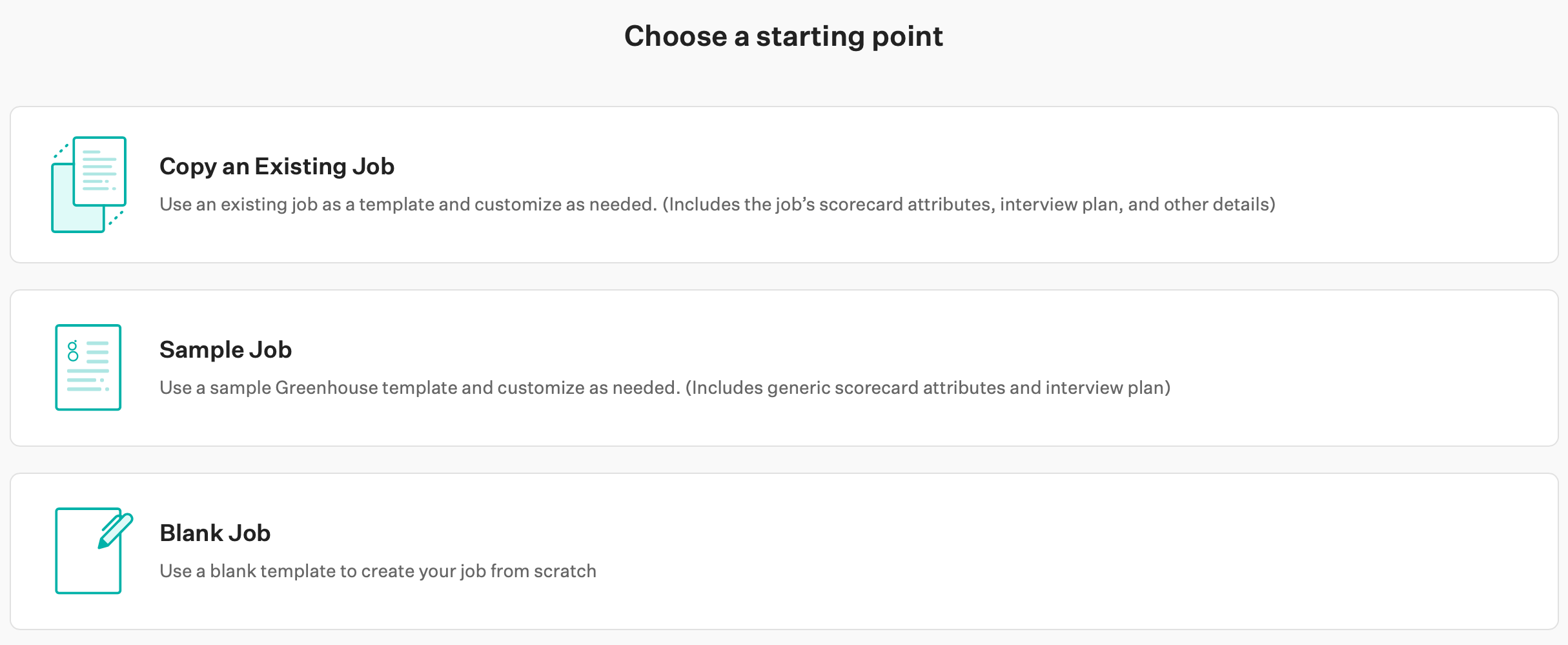Click the Copy an Existing Job heading
The image size is (1568, 645).
coord(276,166)
